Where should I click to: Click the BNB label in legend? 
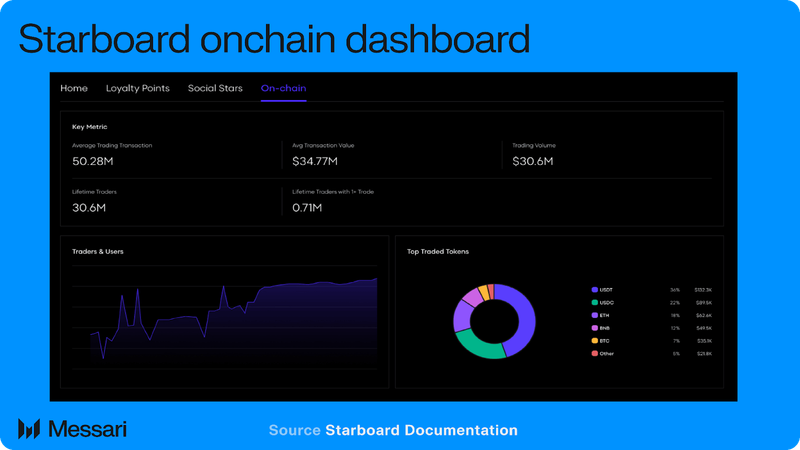pos(605,328)
